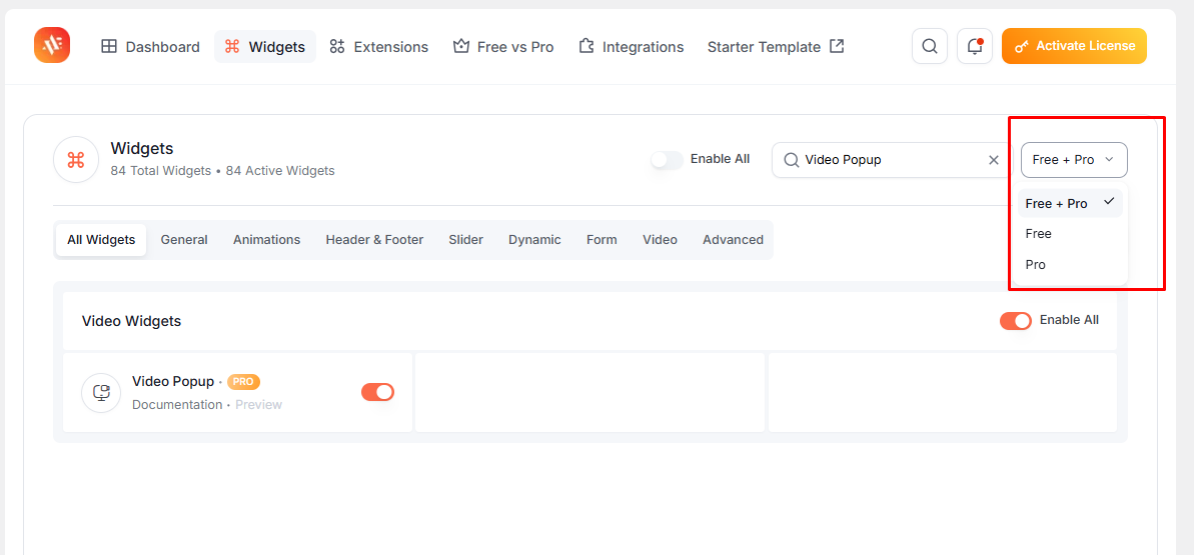Open Video Popup Preview link
The height and width of the screenshot is (555, 1194).
(x=259, y=404)
